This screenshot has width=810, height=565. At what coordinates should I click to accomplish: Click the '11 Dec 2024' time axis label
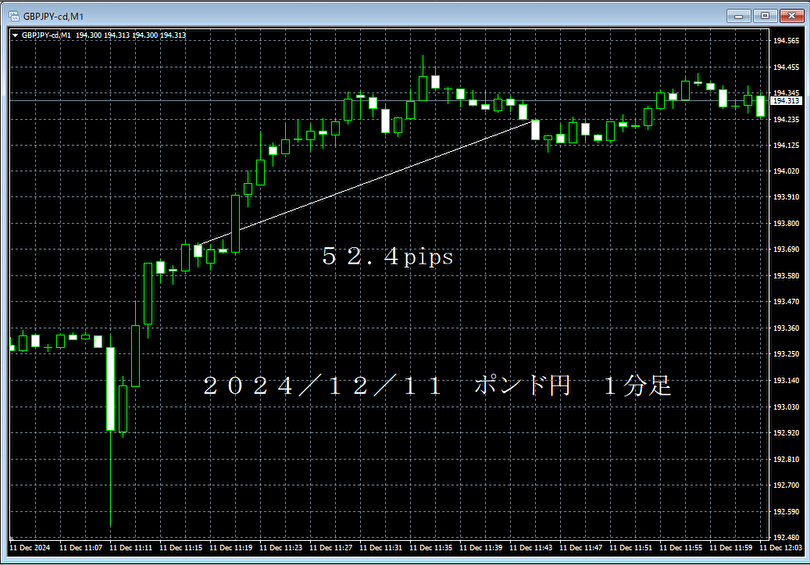click(x=30, y=547)
